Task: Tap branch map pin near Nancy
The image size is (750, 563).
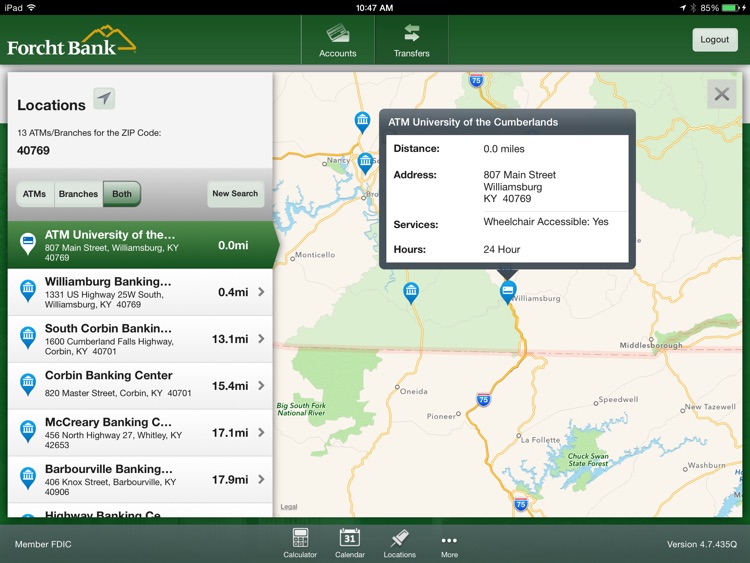Action: point(365,164)
